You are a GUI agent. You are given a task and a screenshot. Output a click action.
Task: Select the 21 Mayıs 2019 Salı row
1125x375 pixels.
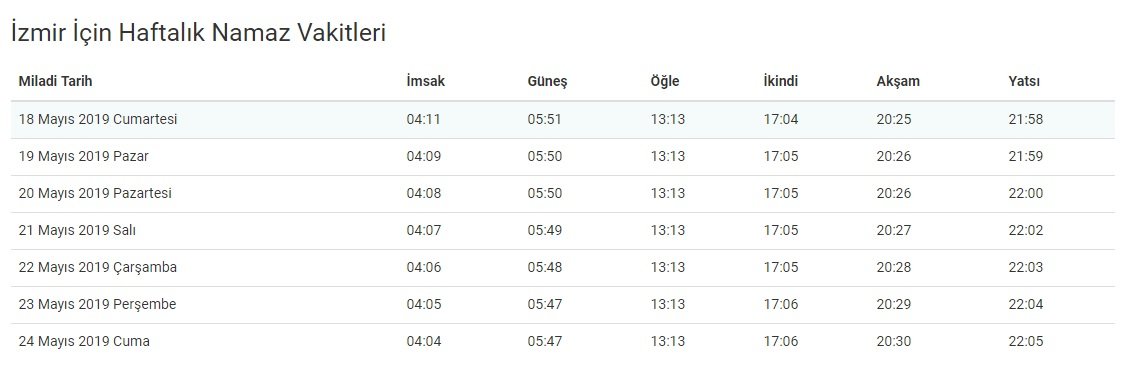(562, 231)
